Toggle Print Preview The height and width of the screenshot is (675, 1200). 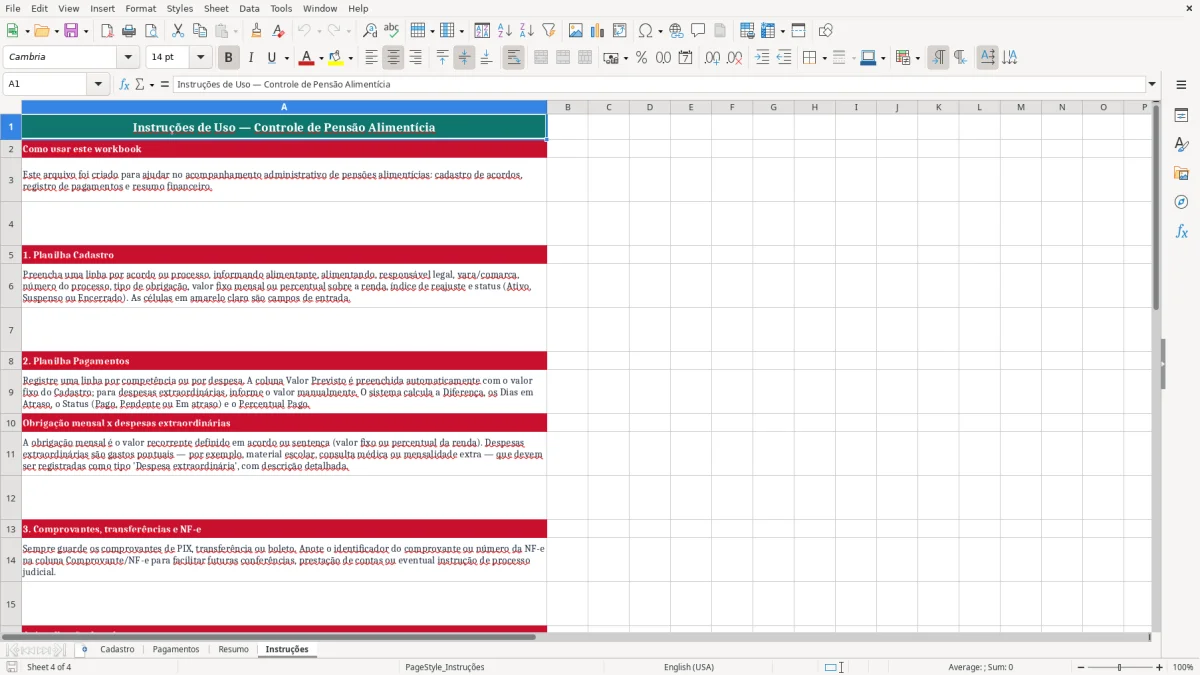pos(150,31)
